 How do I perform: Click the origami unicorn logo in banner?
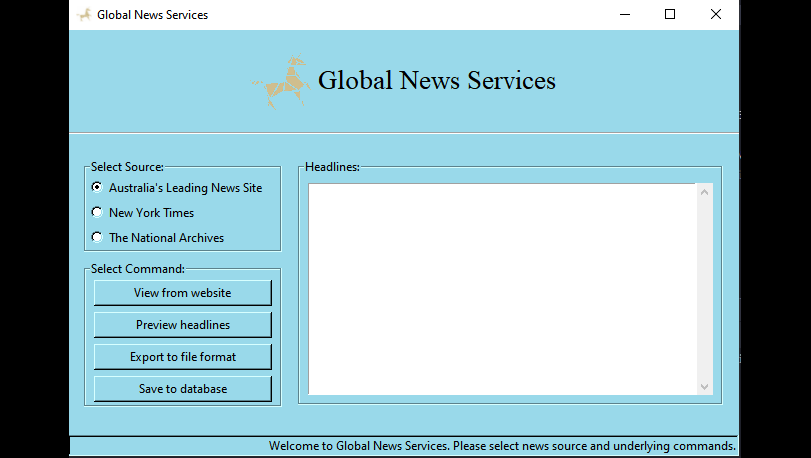point(281,81)
